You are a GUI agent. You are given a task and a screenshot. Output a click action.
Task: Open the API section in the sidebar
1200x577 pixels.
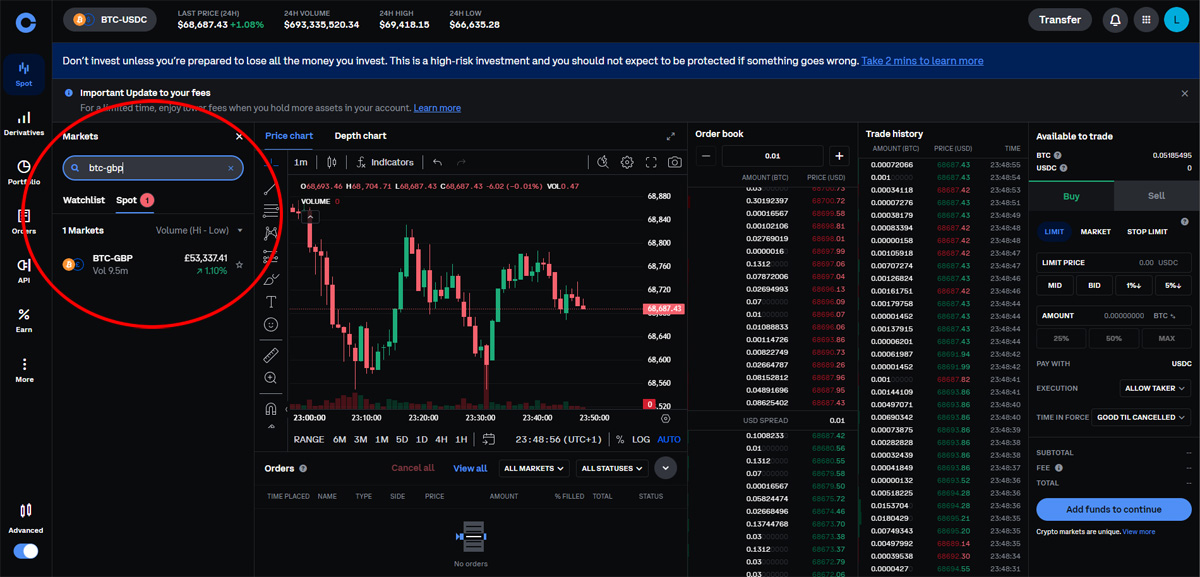pyautogui.click(x=24, y=270)
